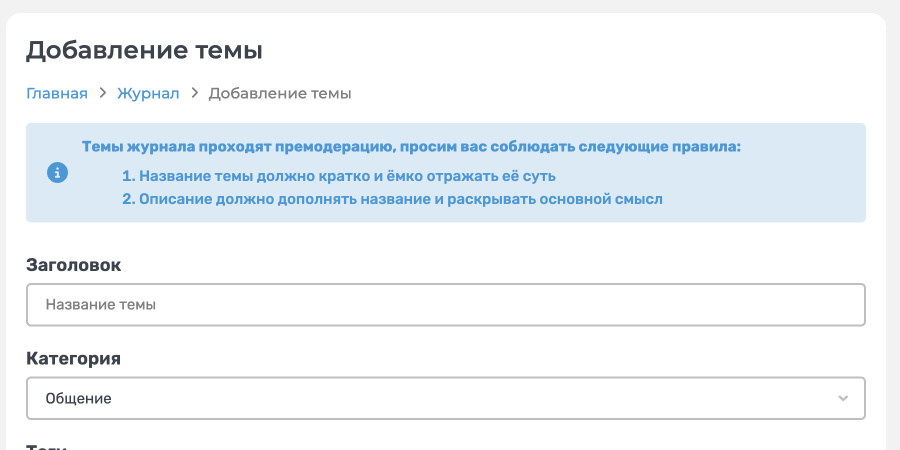This screenshot has height=450, width=900.
Task: Focus the Название темы input field
Action: (x=445, y=305)
